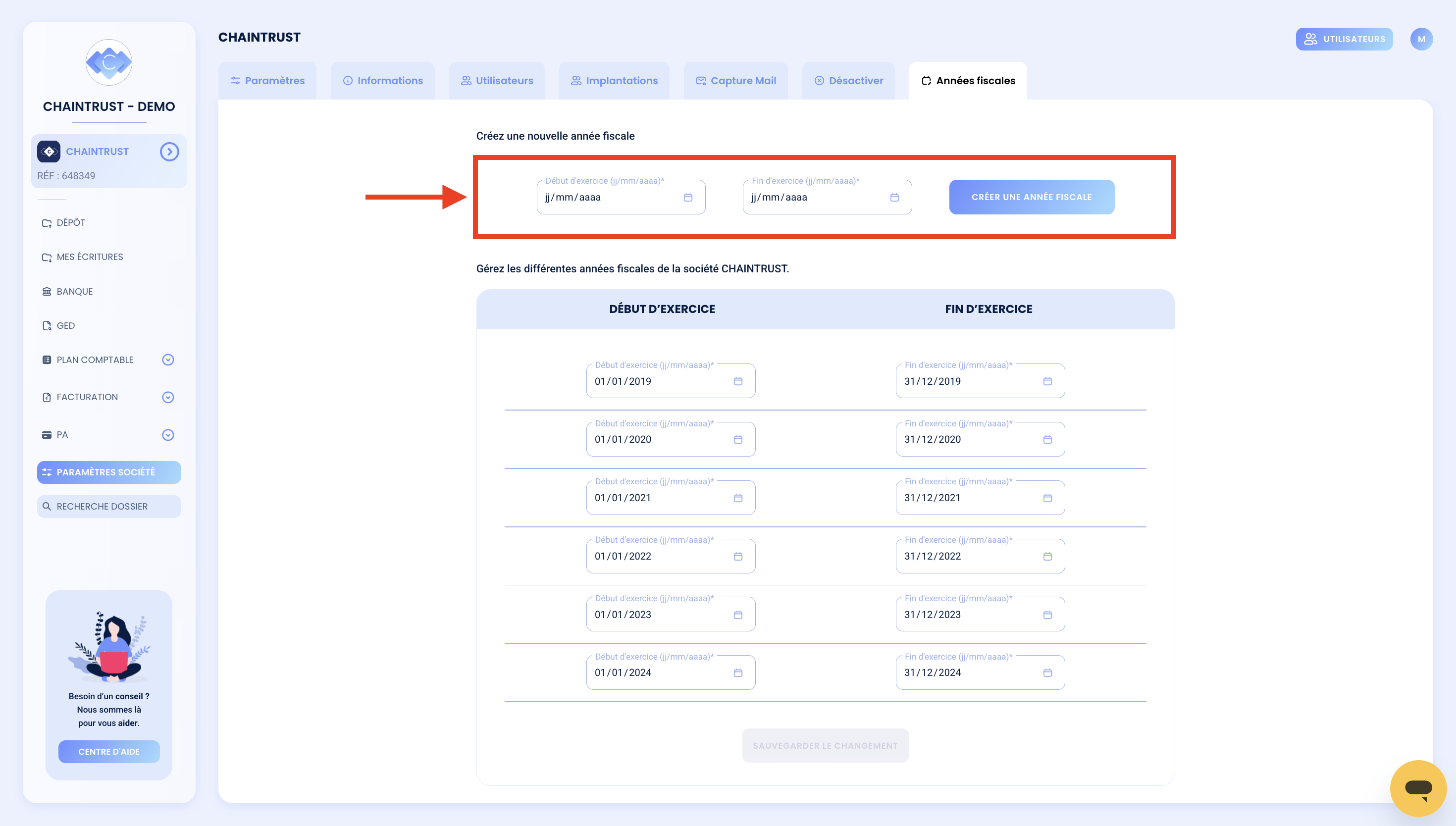This screenshot has height=826, width=1456.
Task: Open calendar icon of 31/12/2020 end date
Action: pos(1047,440)
